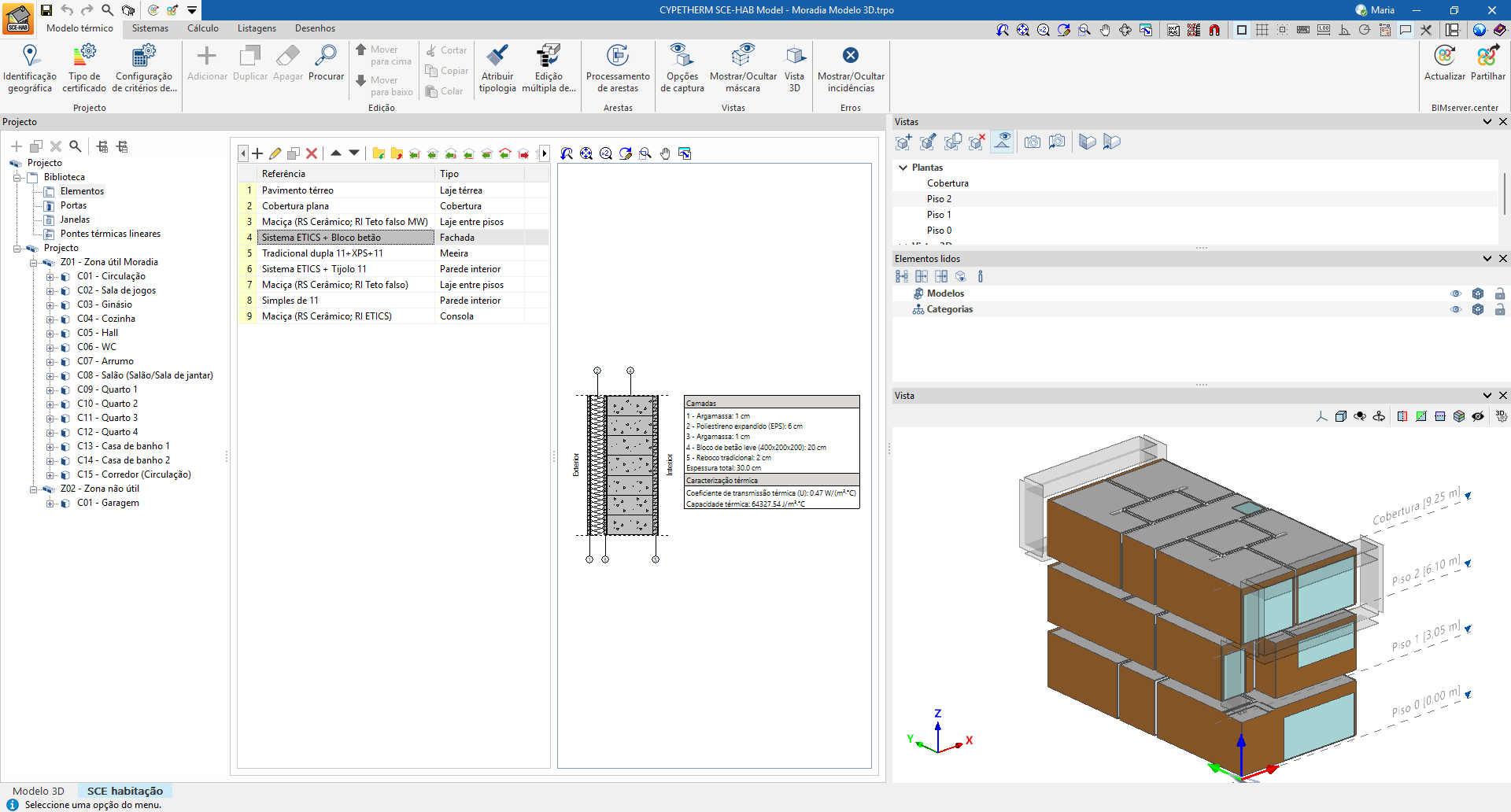The height and width of the screenshot is (812, 1511).
Task: Toggle visibility eye for Modelos
Action: 1456,293
